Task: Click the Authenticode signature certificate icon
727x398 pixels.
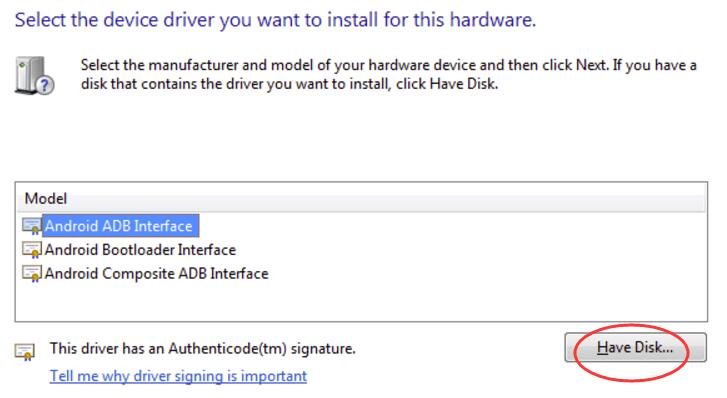Action: click(25, 352)
